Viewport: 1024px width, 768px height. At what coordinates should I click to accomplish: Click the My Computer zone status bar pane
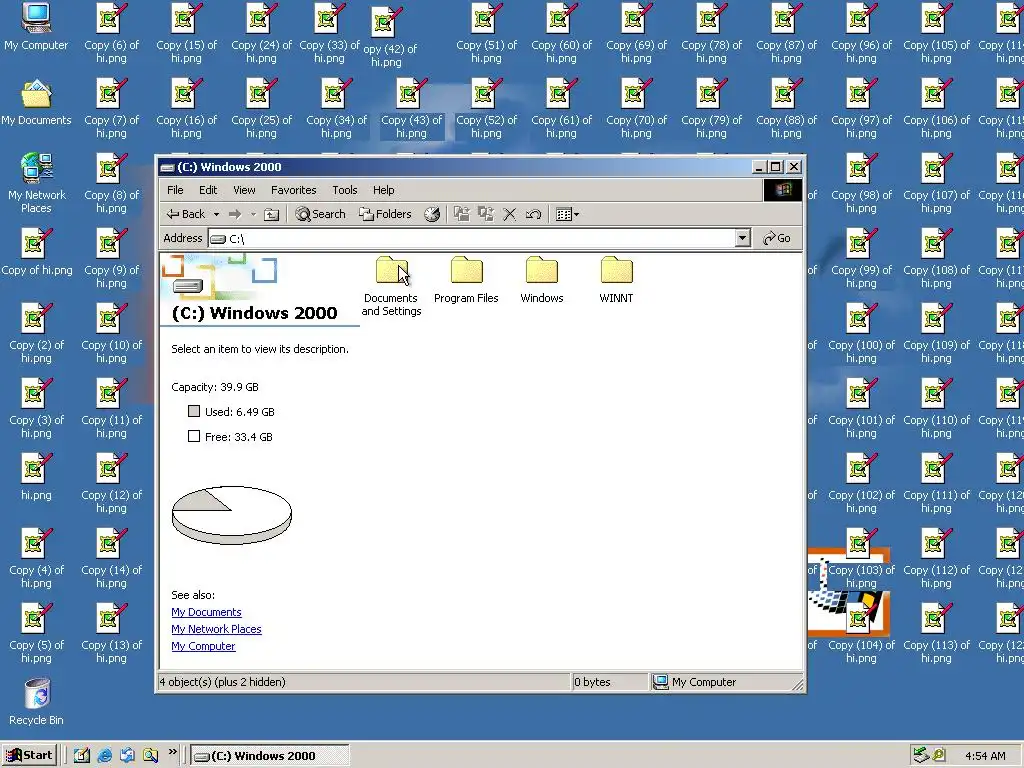click(x=727, y=682)
